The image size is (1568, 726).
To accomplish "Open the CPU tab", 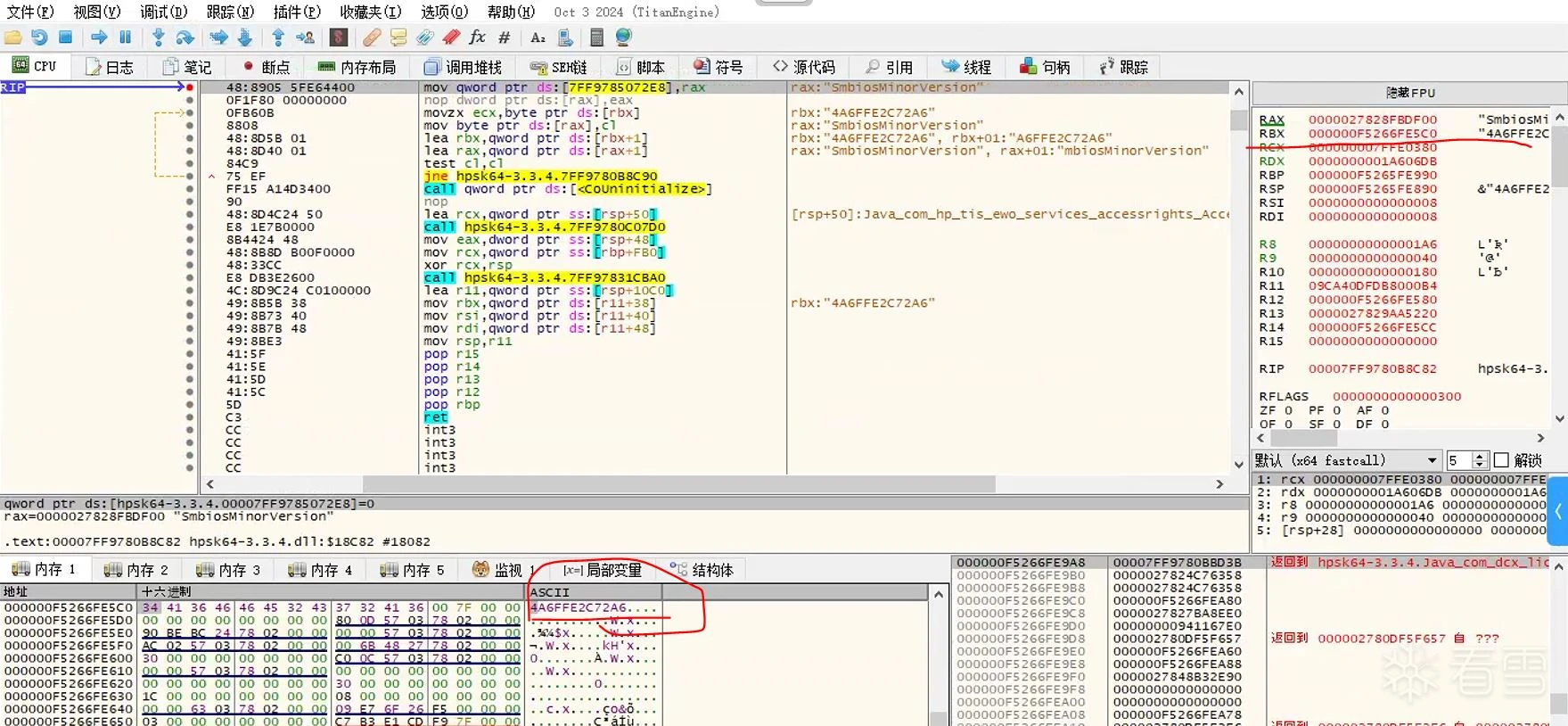I will click(35, 67).
